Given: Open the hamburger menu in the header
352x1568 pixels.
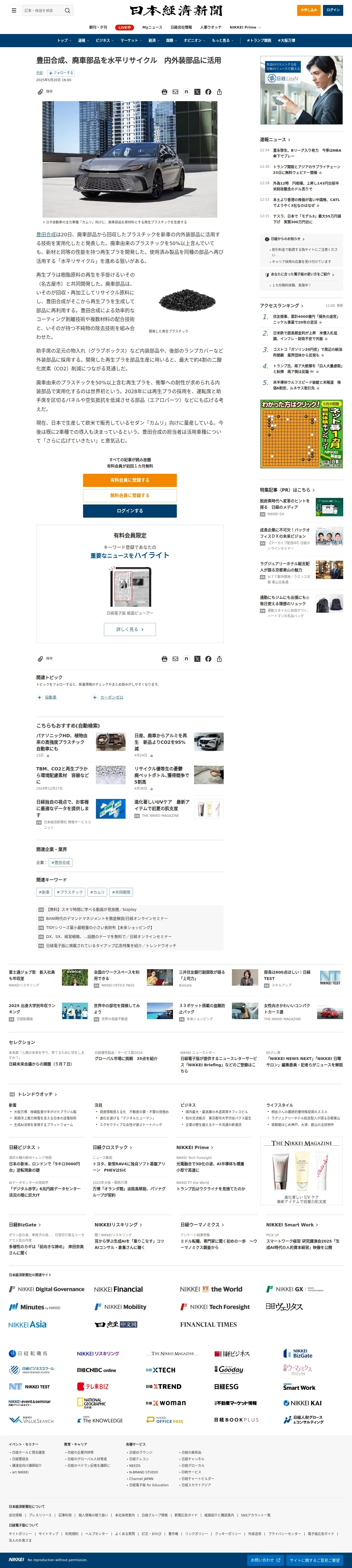Looking at the screenshot, I should pos(13,10).
